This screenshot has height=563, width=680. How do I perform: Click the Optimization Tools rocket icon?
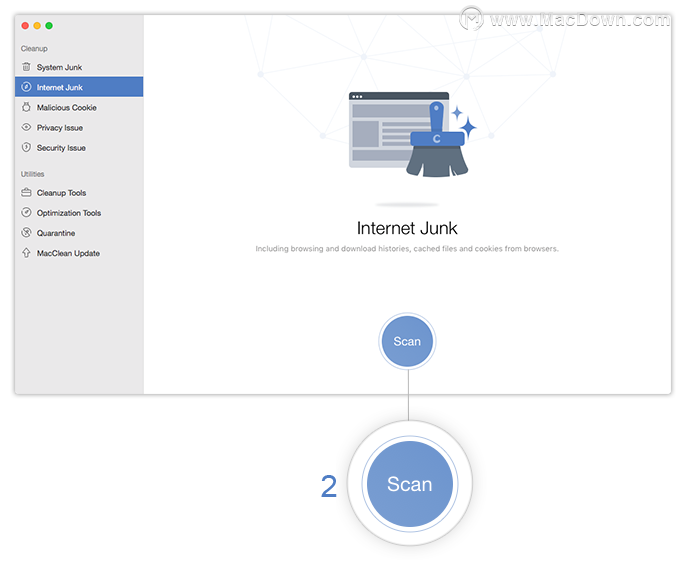[x=26, y=212]
